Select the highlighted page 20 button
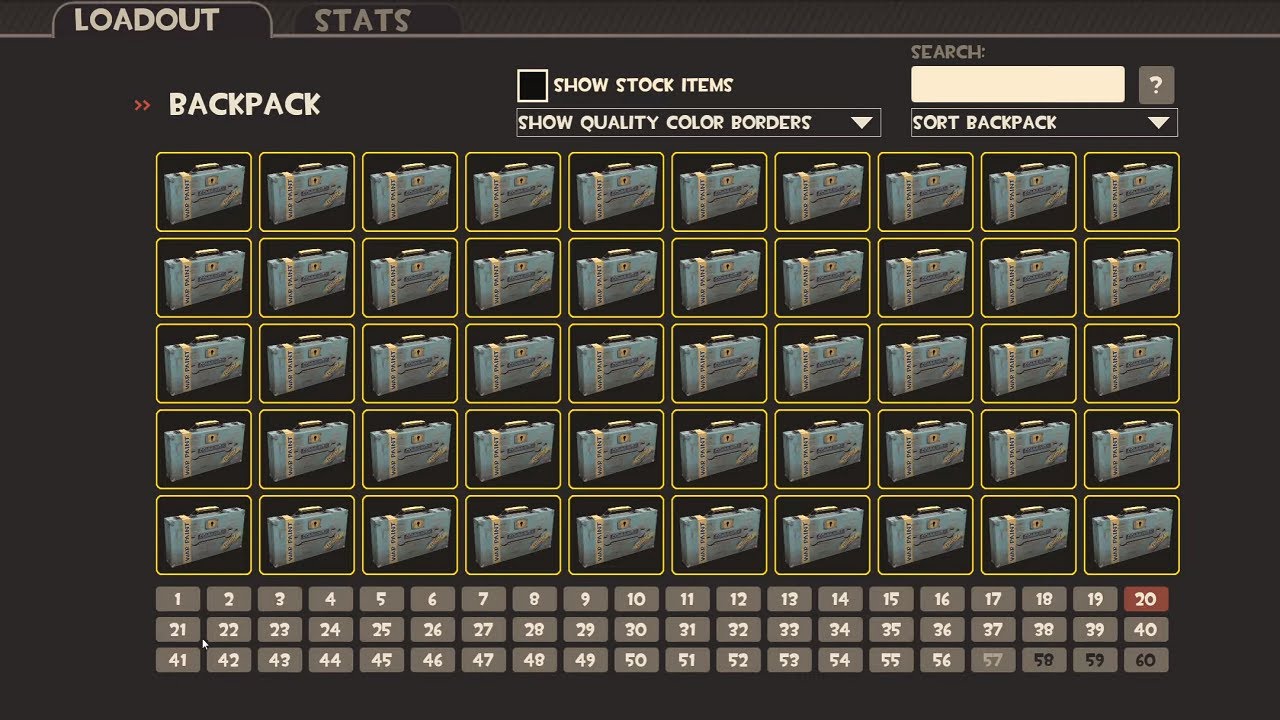This screenshot has height=720, width=1280. (1146, 600)
